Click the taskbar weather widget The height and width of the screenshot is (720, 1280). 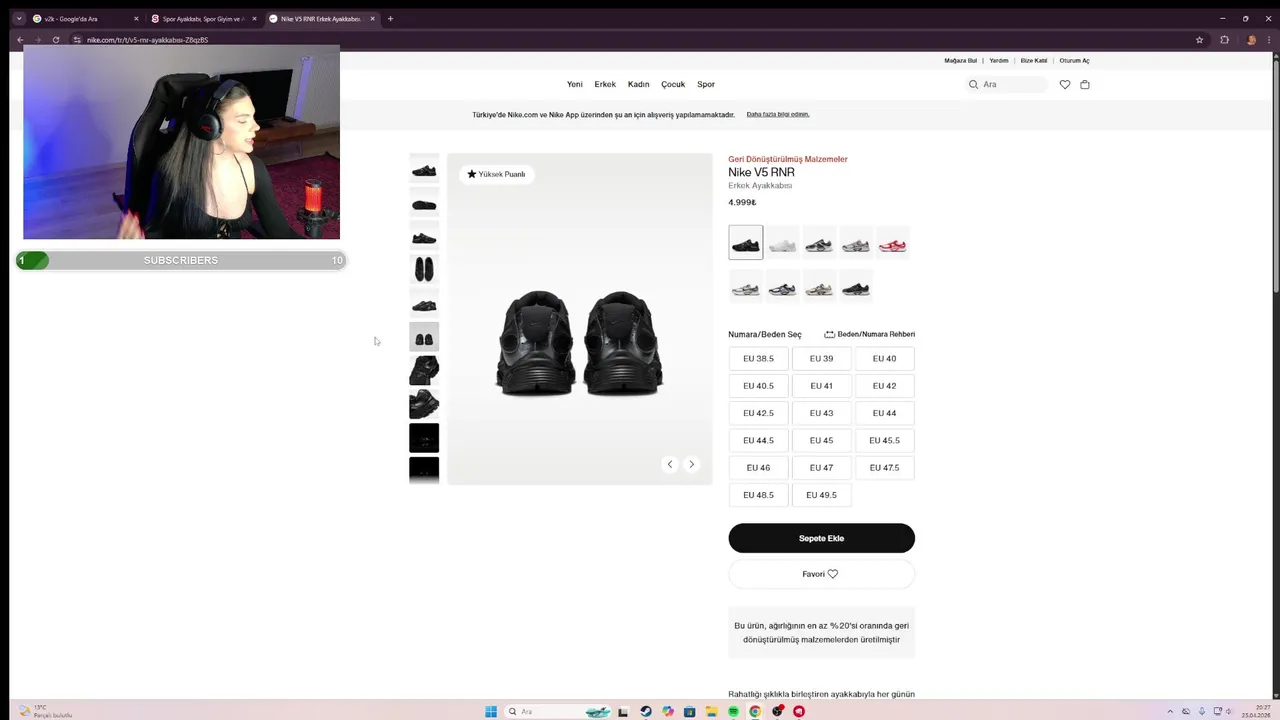click(45, 711)
